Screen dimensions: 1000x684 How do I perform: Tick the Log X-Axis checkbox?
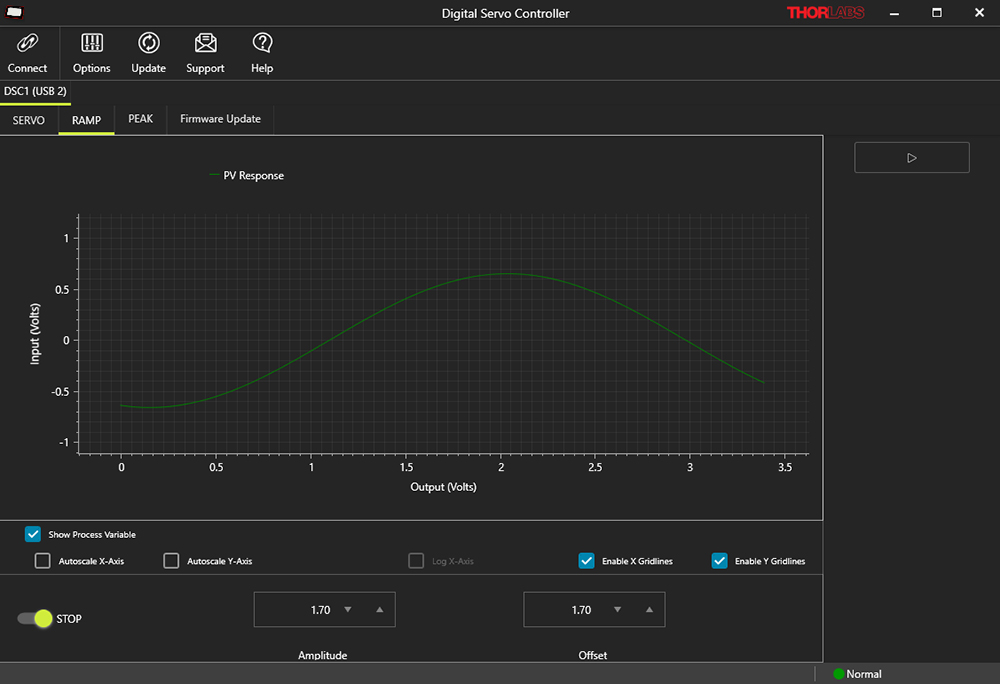pos(416,561)
